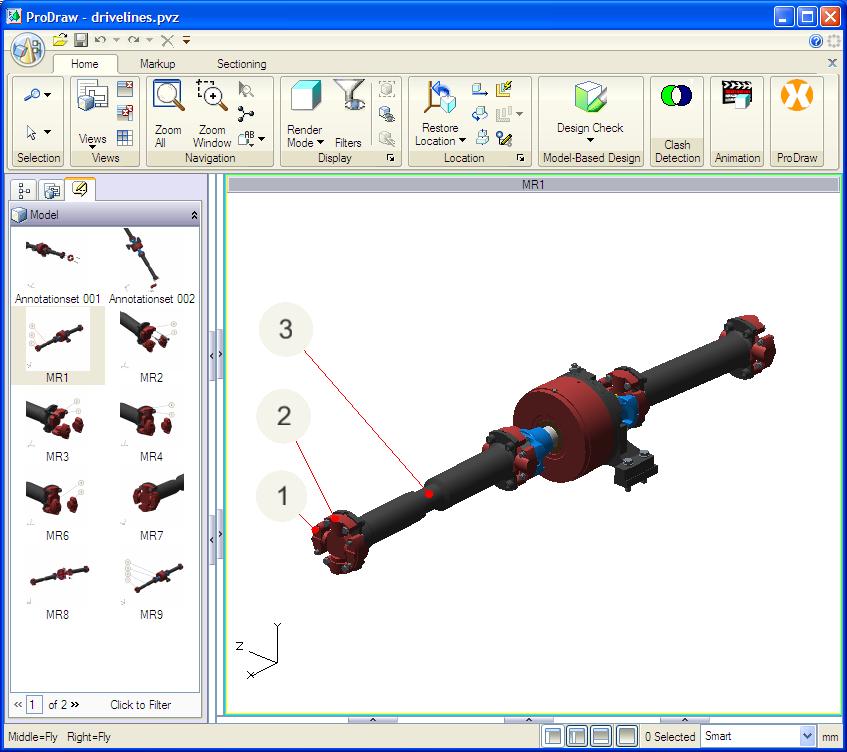
Task: Launch Clash Detection
Action: pos(677,98)
